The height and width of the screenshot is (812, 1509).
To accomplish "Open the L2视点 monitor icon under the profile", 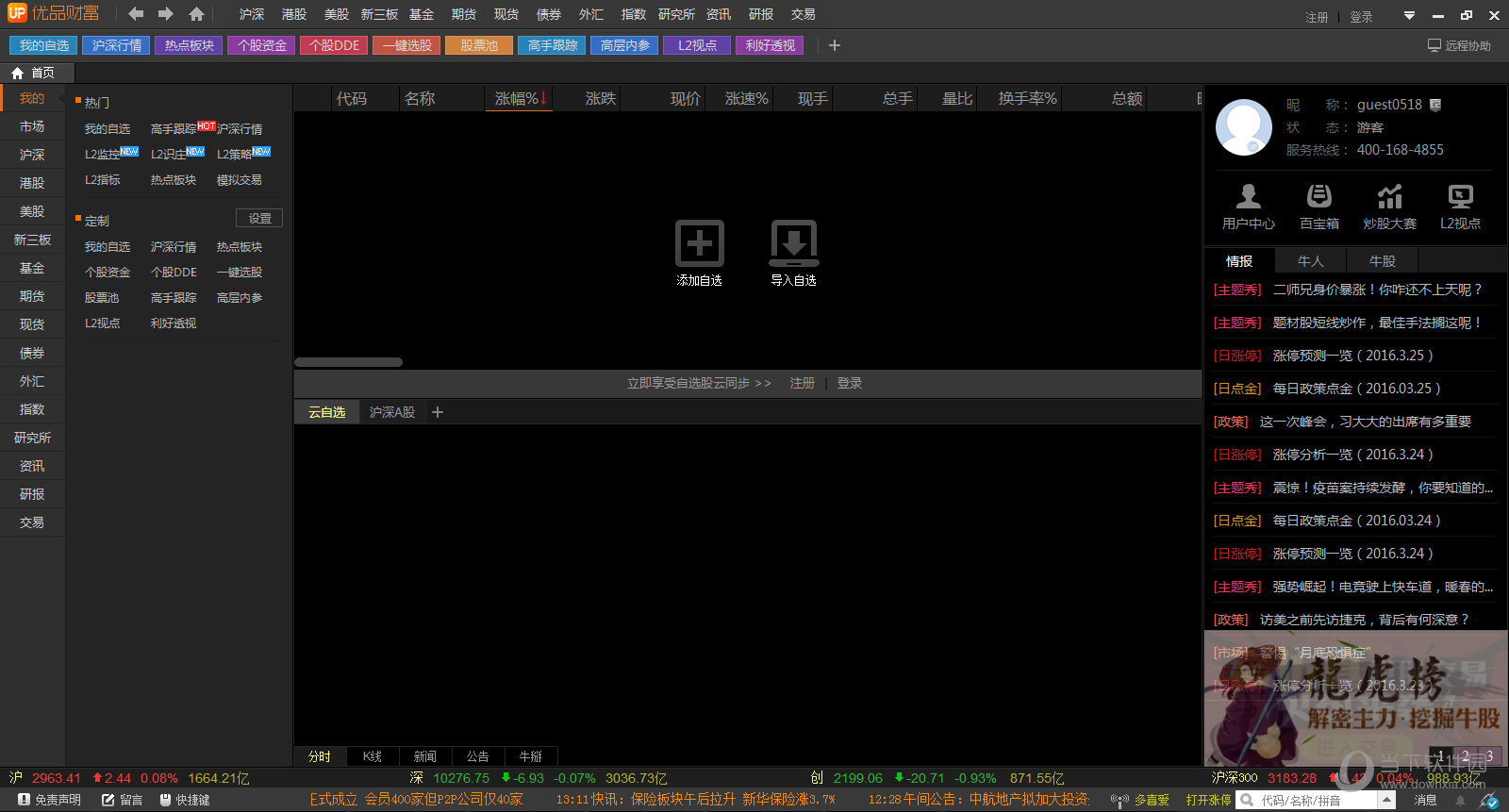I will pyautogui.click(x=1460, y=196).
